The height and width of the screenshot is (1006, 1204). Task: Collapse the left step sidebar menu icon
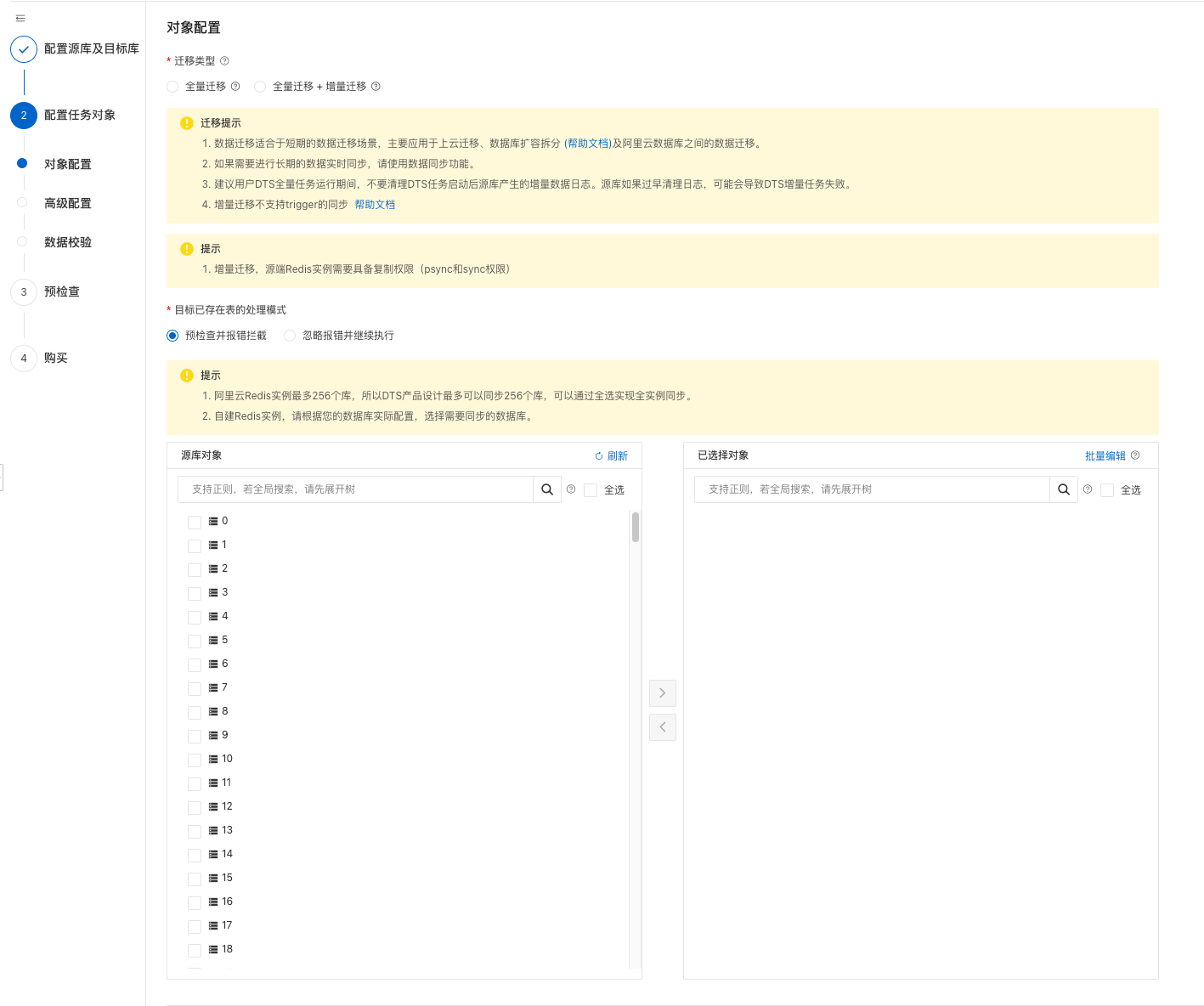pos(20,18)
